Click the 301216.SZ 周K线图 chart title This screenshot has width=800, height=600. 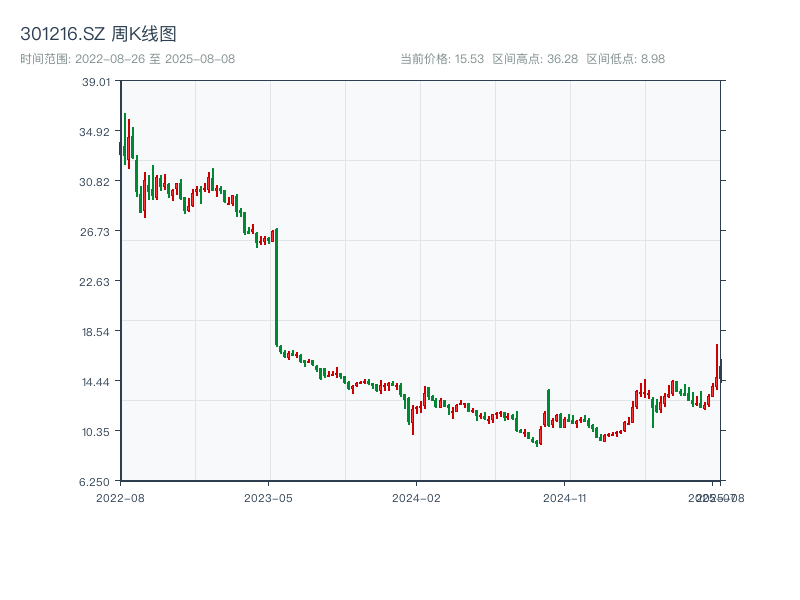point(98,35)
